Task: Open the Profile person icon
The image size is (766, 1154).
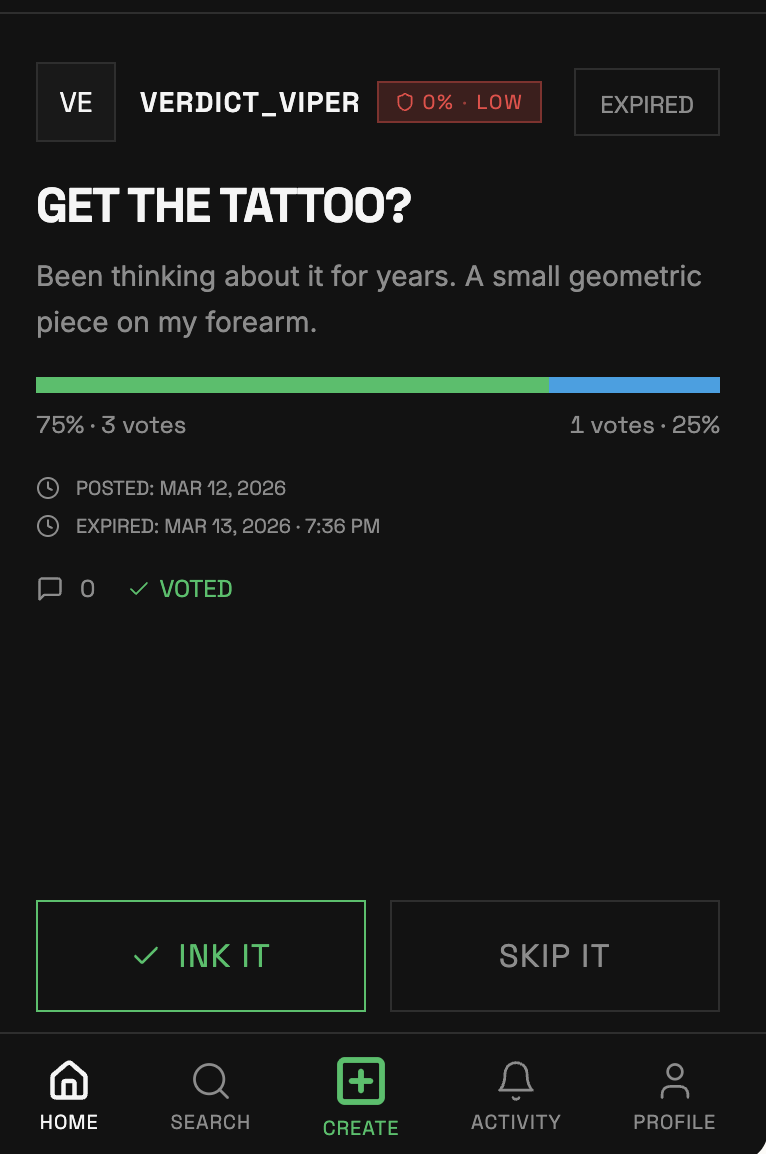Action: click(674, 1081)
